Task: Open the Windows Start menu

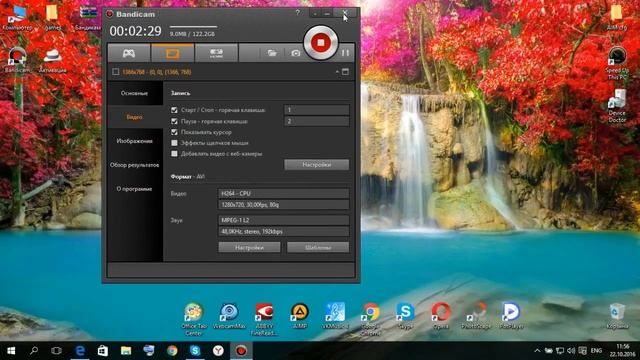Action: pos(11,351)
